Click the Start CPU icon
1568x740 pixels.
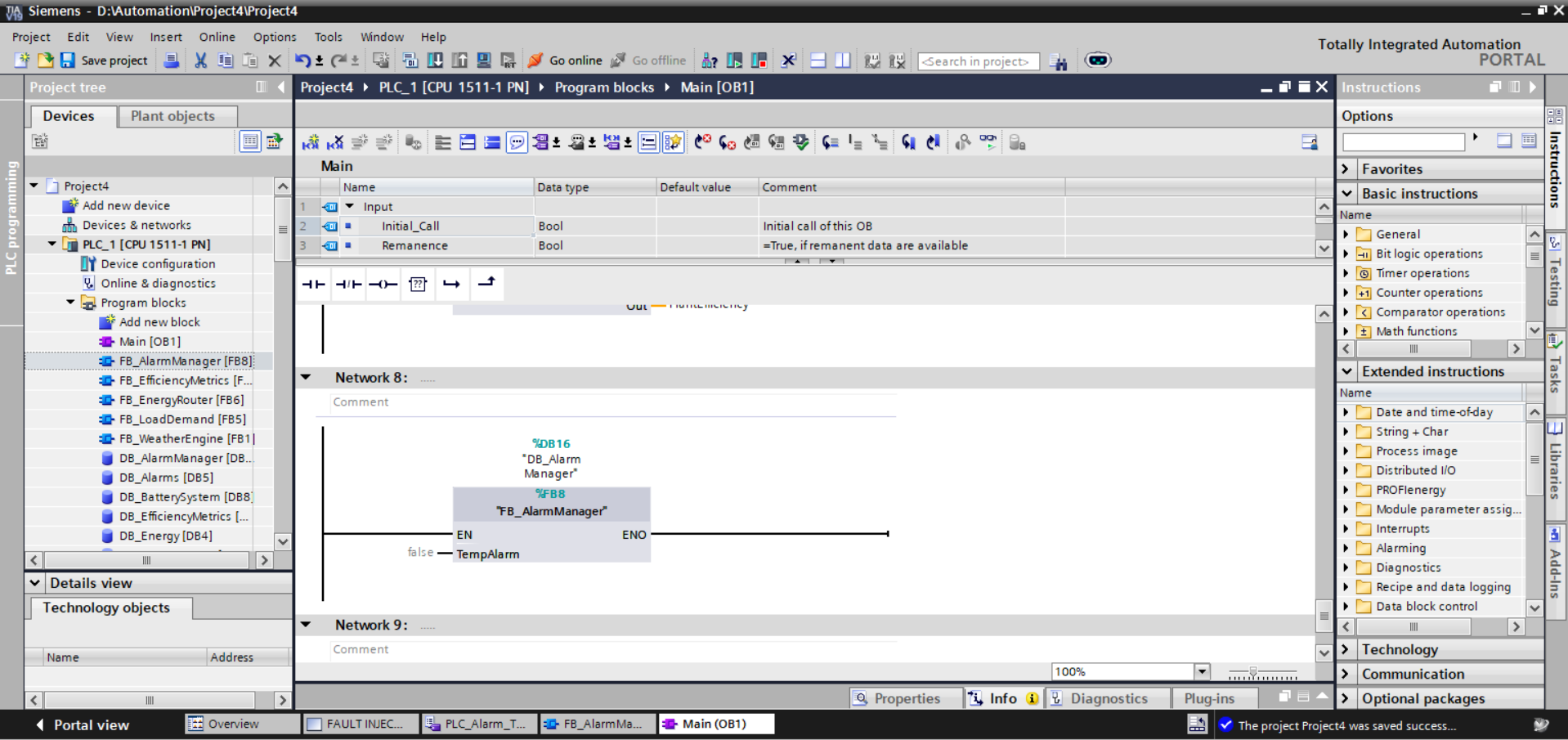(735, 61)
